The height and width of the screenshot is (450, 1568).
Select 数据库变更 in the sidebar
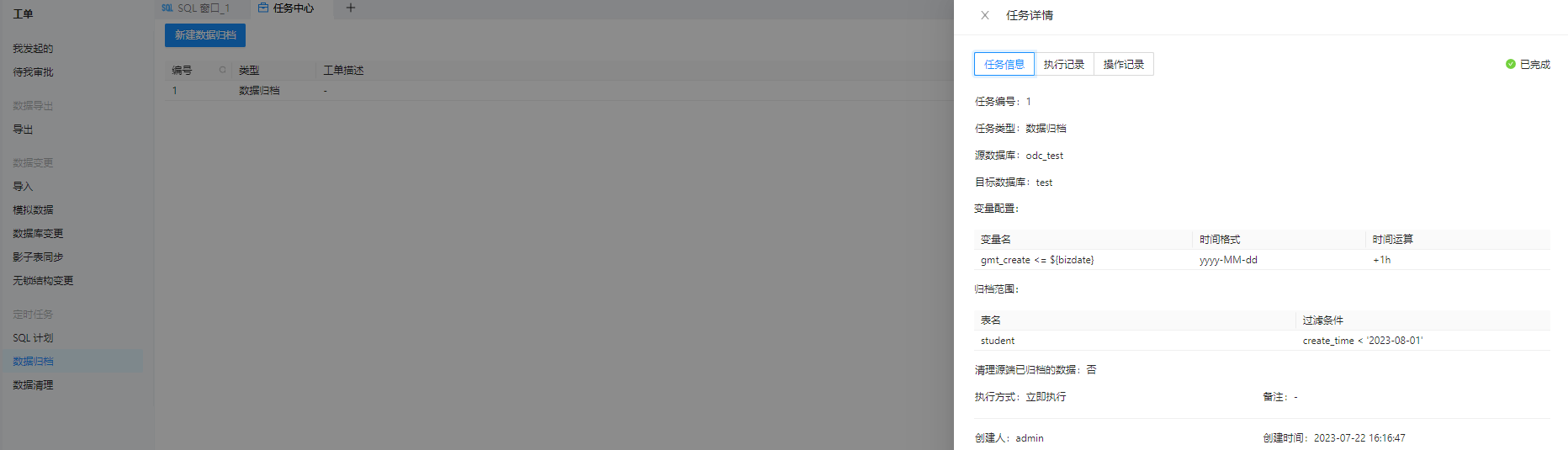38,234
